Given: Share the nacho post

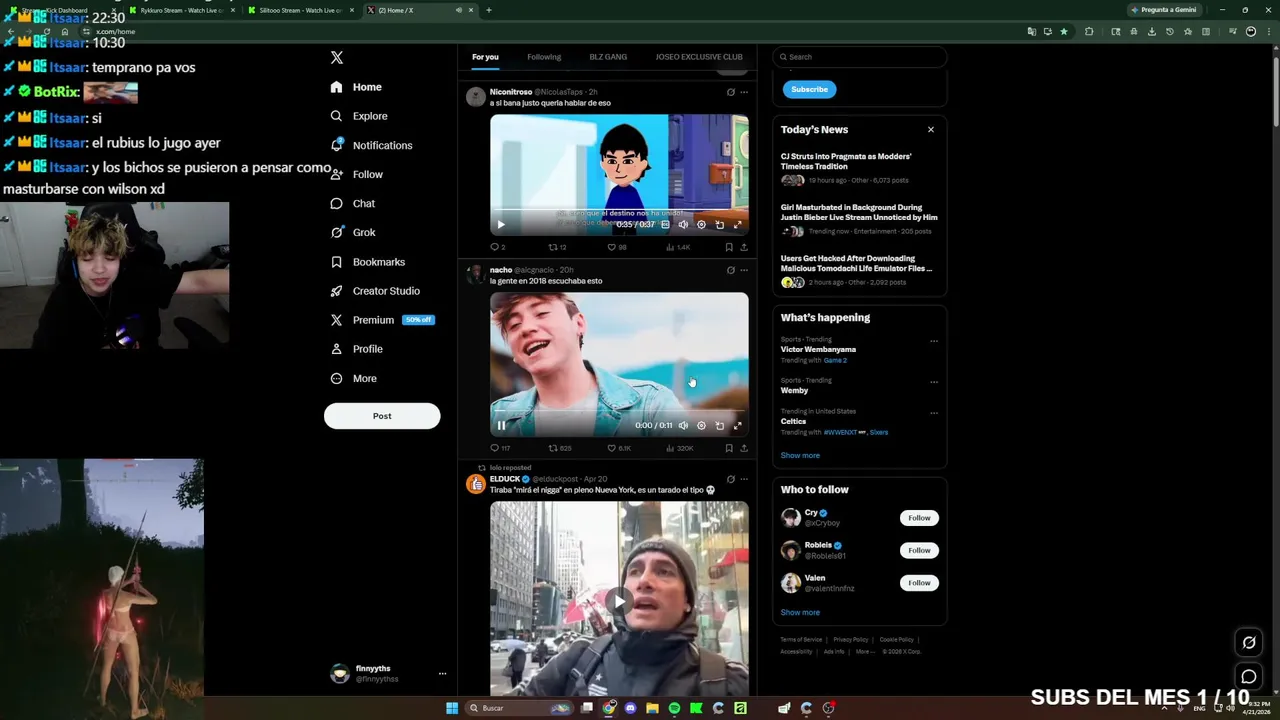Looking at the screenshot, I should [x=743, y=448].
